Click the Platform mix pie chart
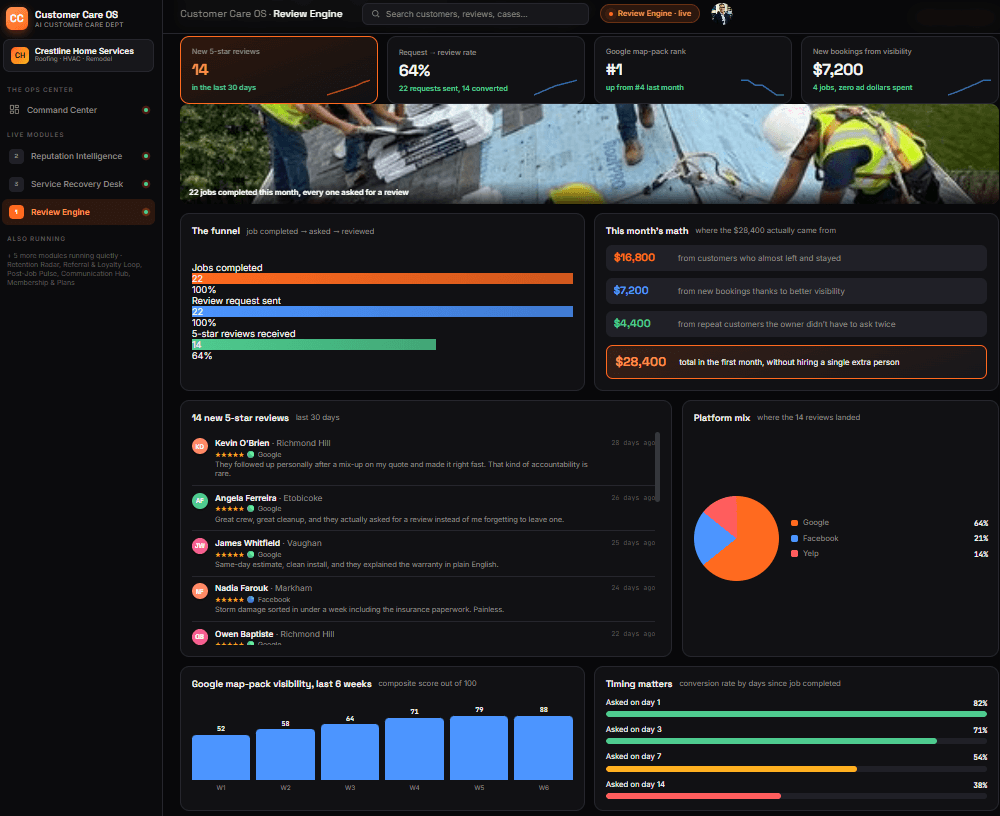Screen dimensions: 1000x816 [x=736, y=538]
